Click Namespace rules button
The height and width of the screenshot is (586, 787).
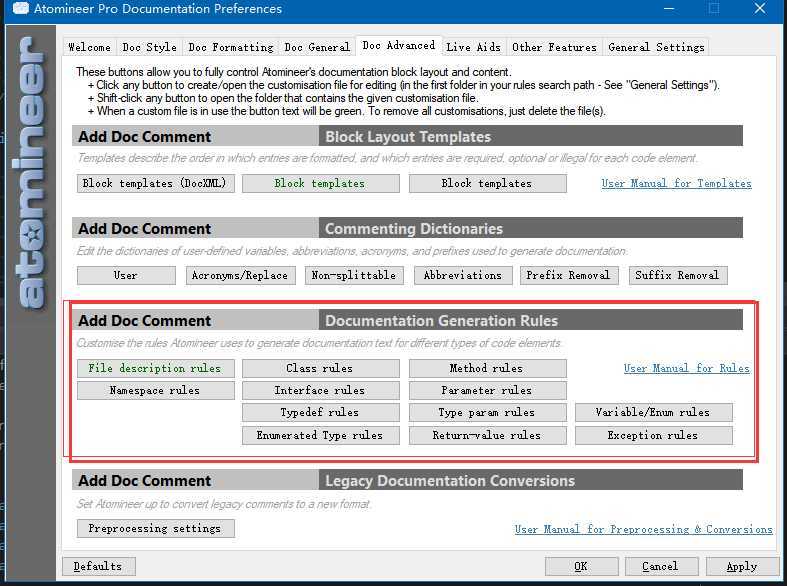(156, 390)
